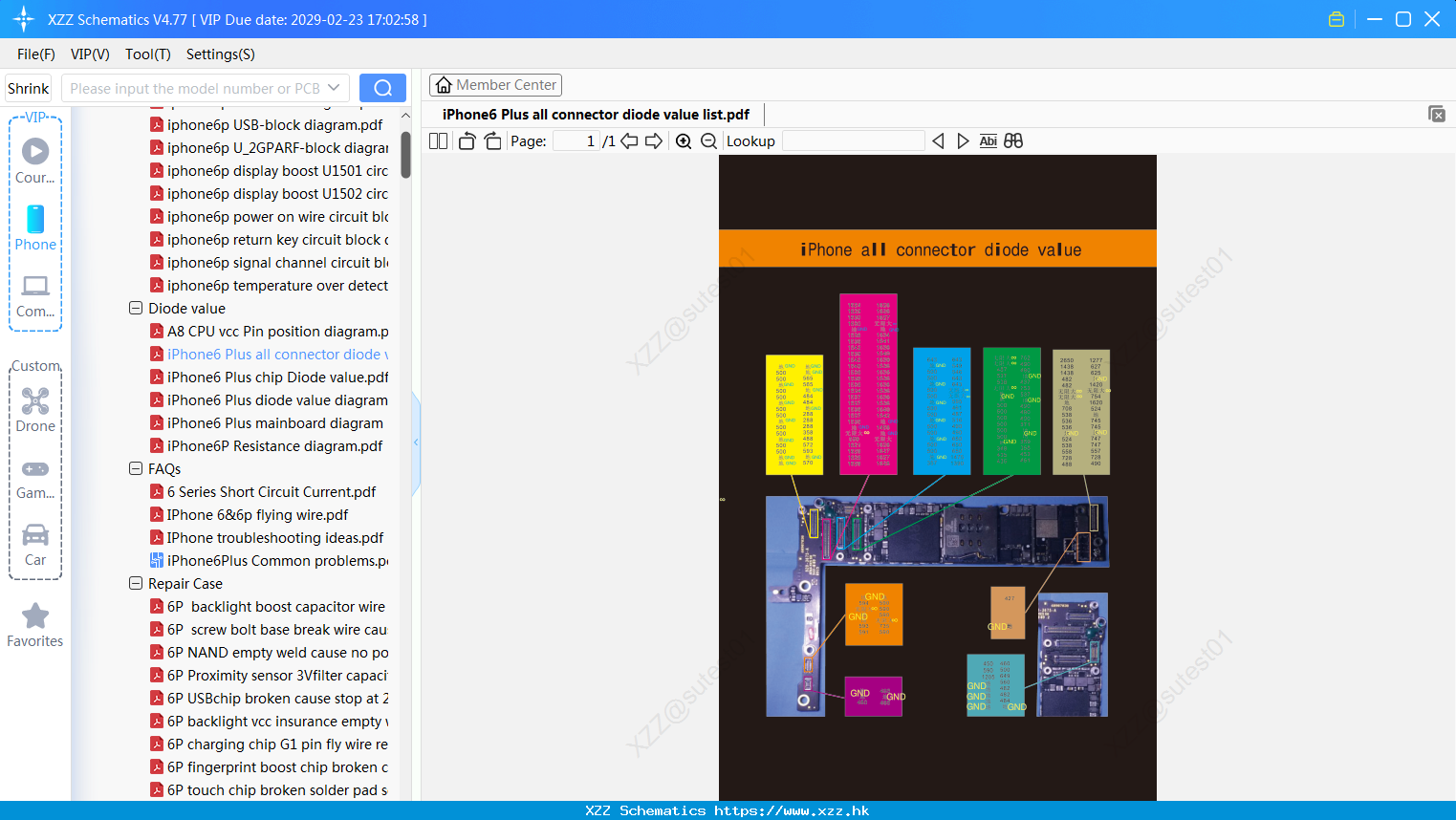Open the Tool(T) menu
Viewport: 1456px width, 820px height.
(148, 54)
